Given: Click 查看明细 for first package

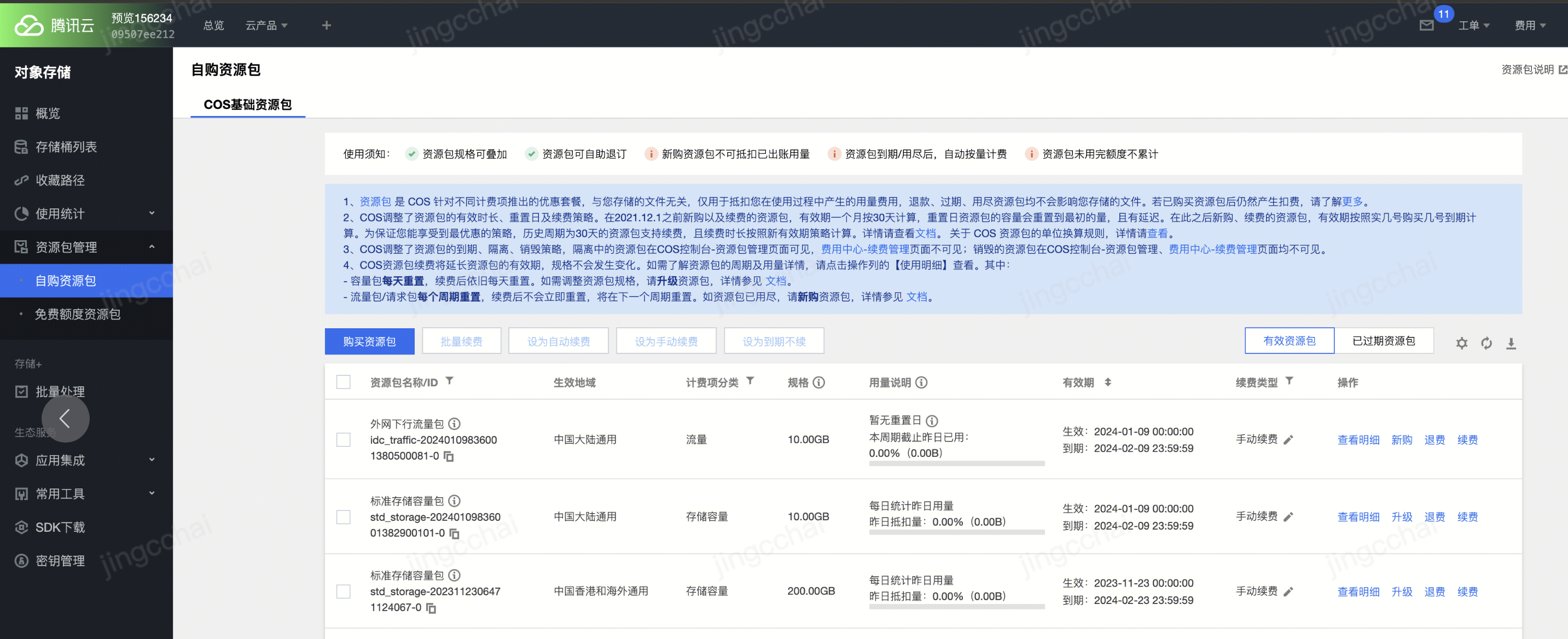Looking at the screenshot, I should coord(1358,440).
